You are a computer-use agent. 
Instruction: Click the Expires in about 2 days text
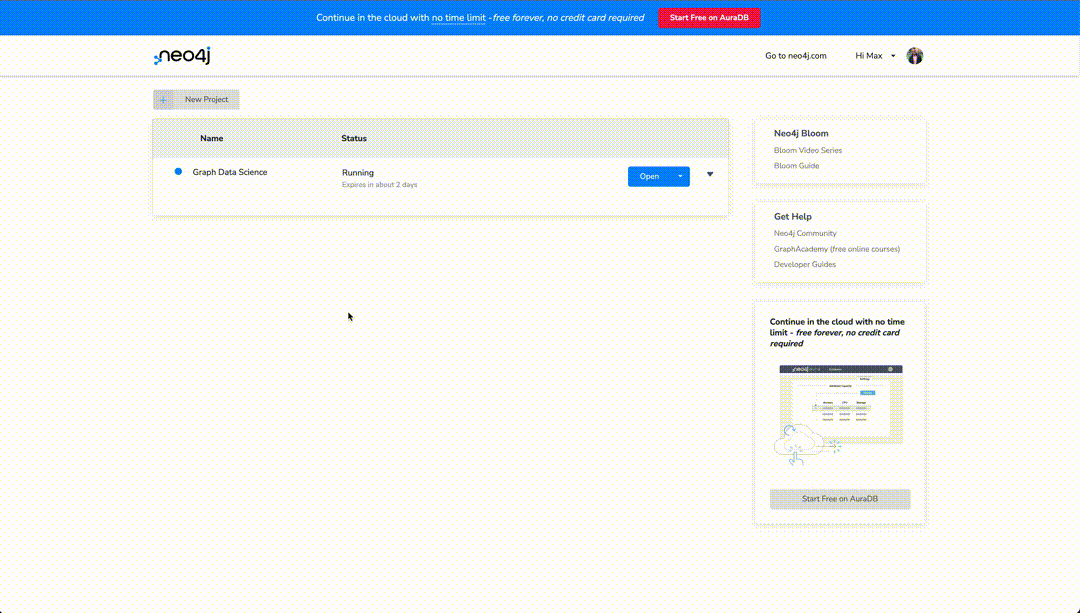pyautogui.click(x=380, y=185)
